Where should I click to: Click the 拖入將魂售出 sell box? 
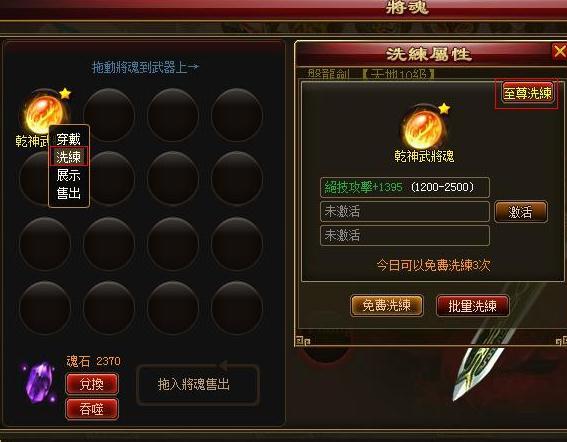coord(198,384)
